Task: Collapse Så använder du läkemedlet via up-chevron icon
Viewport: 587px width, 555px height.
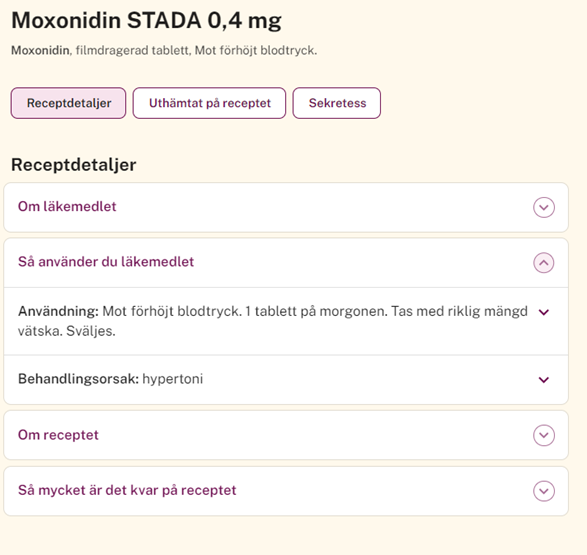Action: coord(544,263)
